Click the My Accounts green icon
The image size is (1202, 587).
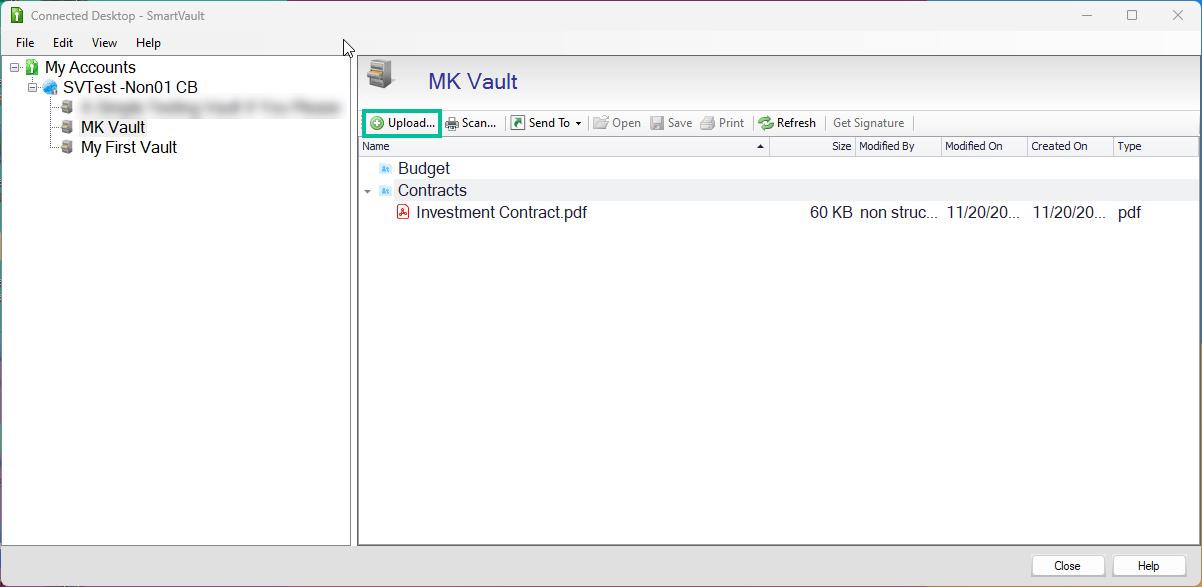coord(32,67)
